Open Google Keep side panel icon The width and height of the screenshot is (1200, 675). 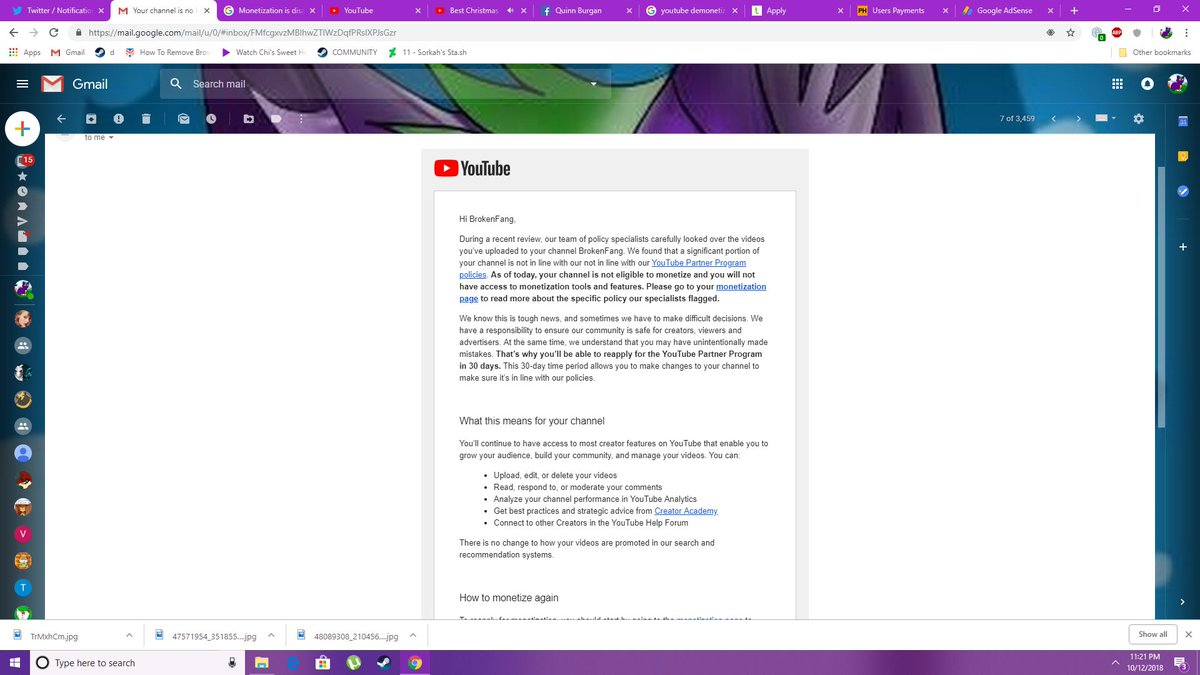(x=1182, y=156)
